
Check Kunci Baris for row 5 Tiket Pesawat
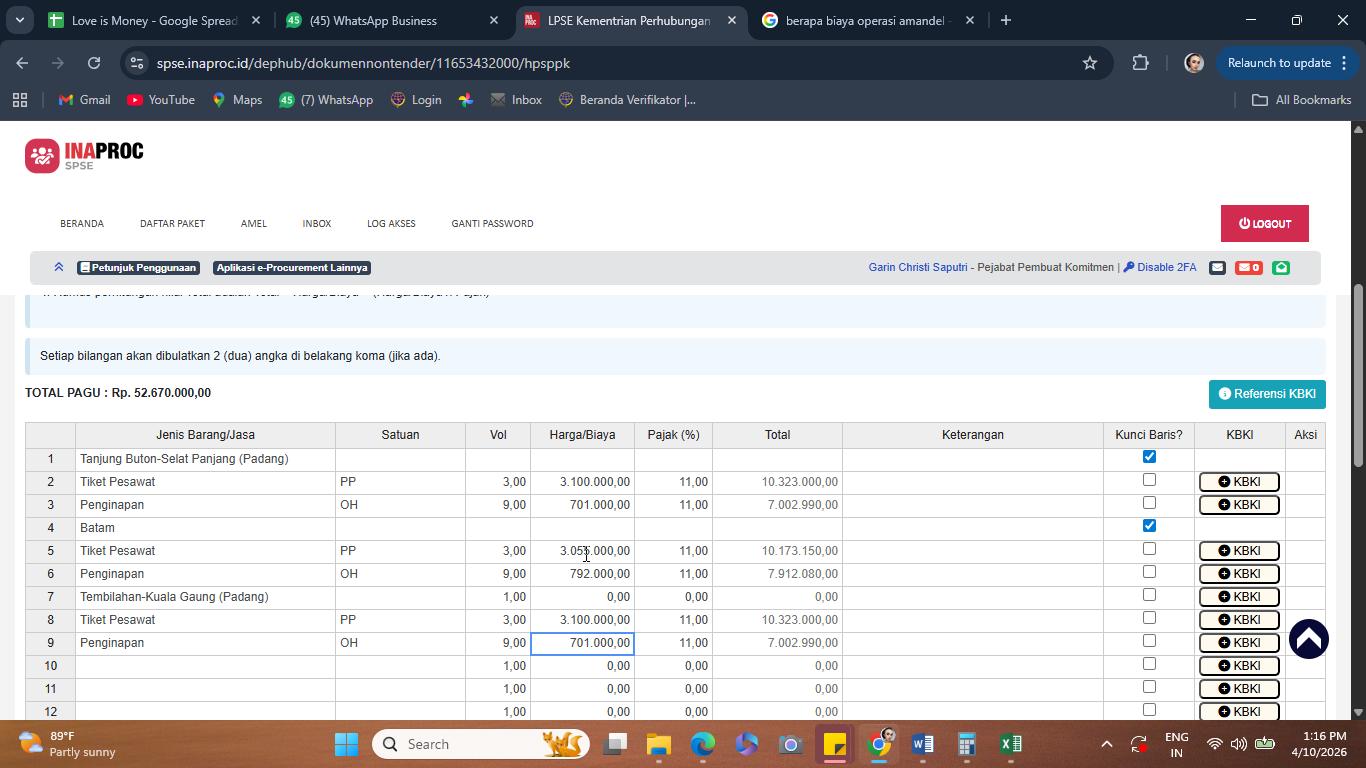coord(1149,549)
